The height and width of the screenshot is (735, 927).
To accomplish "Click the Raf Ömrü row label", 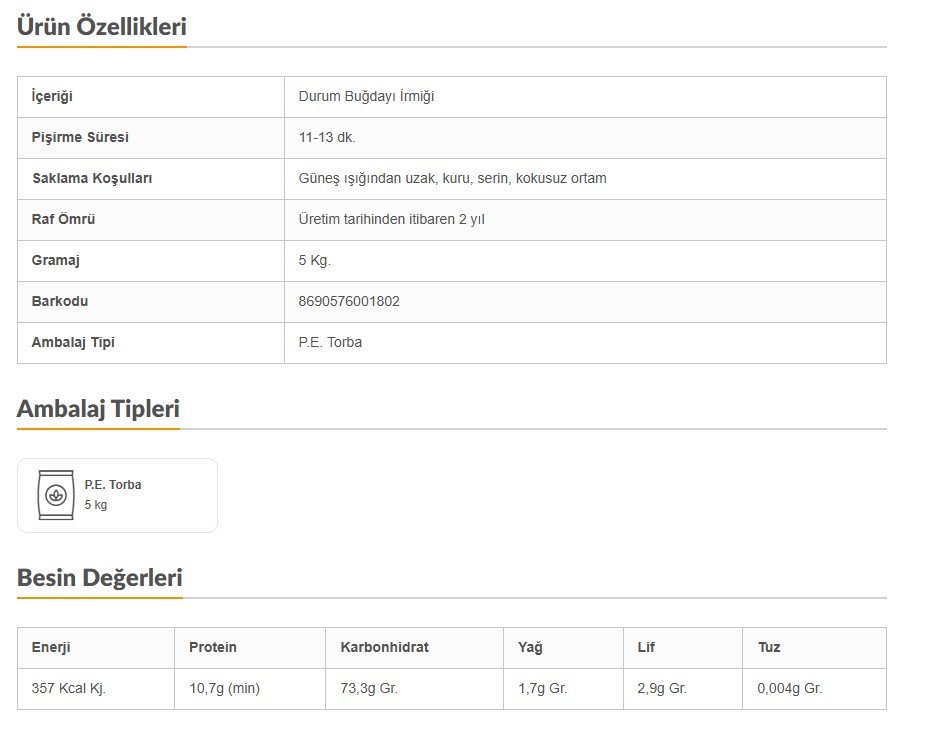I will tap(64, 220).
